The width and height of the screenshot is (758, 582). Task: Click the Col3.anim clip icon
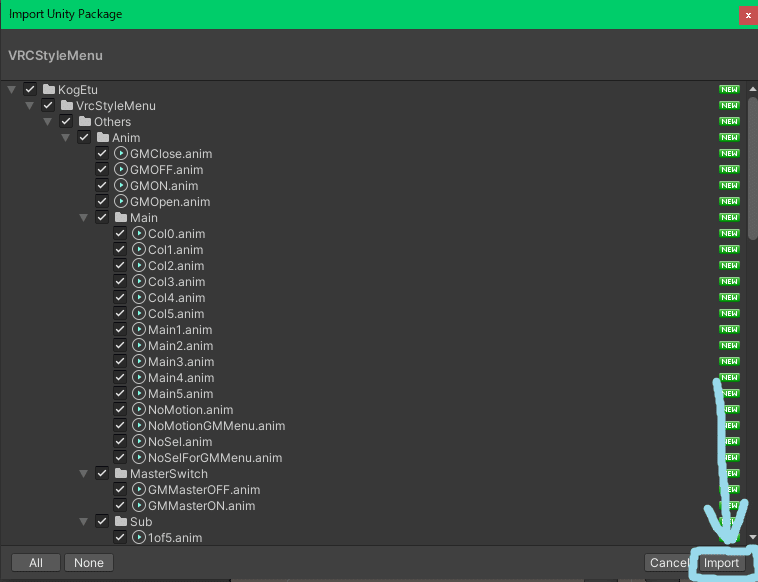[139, 281]
